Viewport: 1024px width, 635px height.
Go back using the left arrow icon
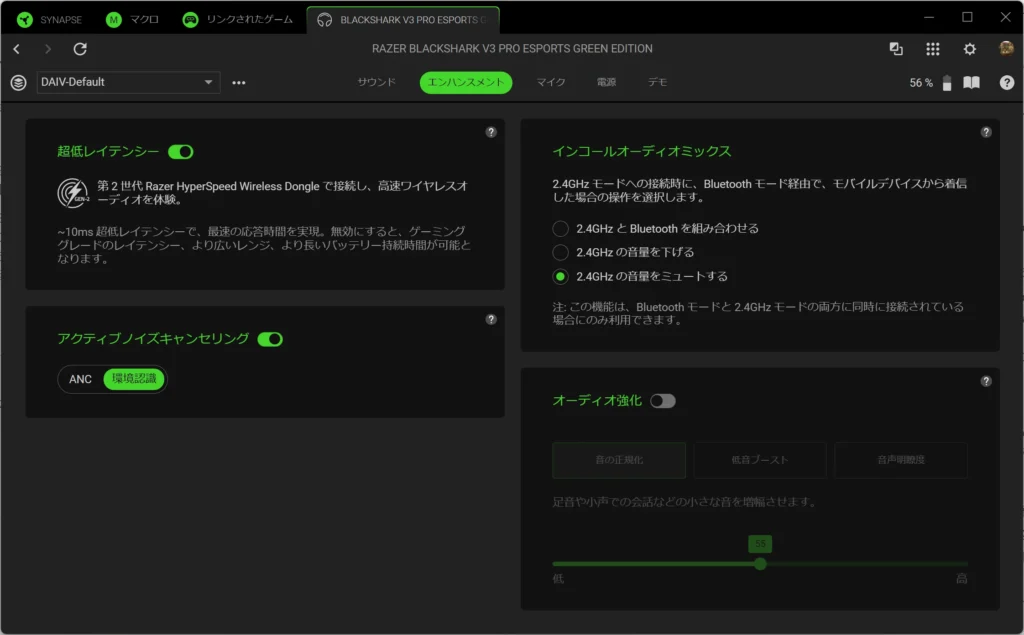(17, 49)
